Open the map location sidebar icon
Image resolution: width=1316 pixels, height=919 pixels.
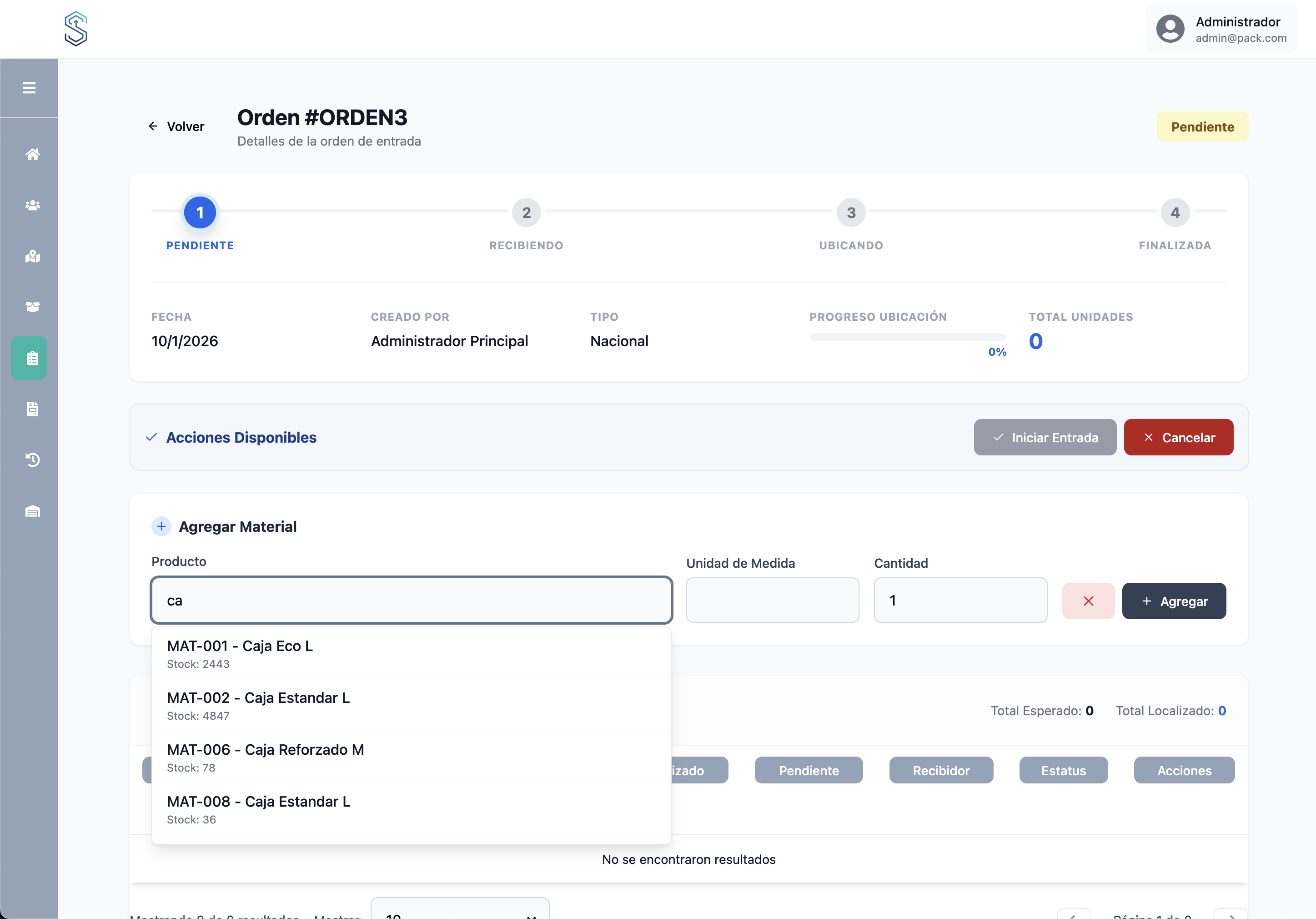(33, 256)
